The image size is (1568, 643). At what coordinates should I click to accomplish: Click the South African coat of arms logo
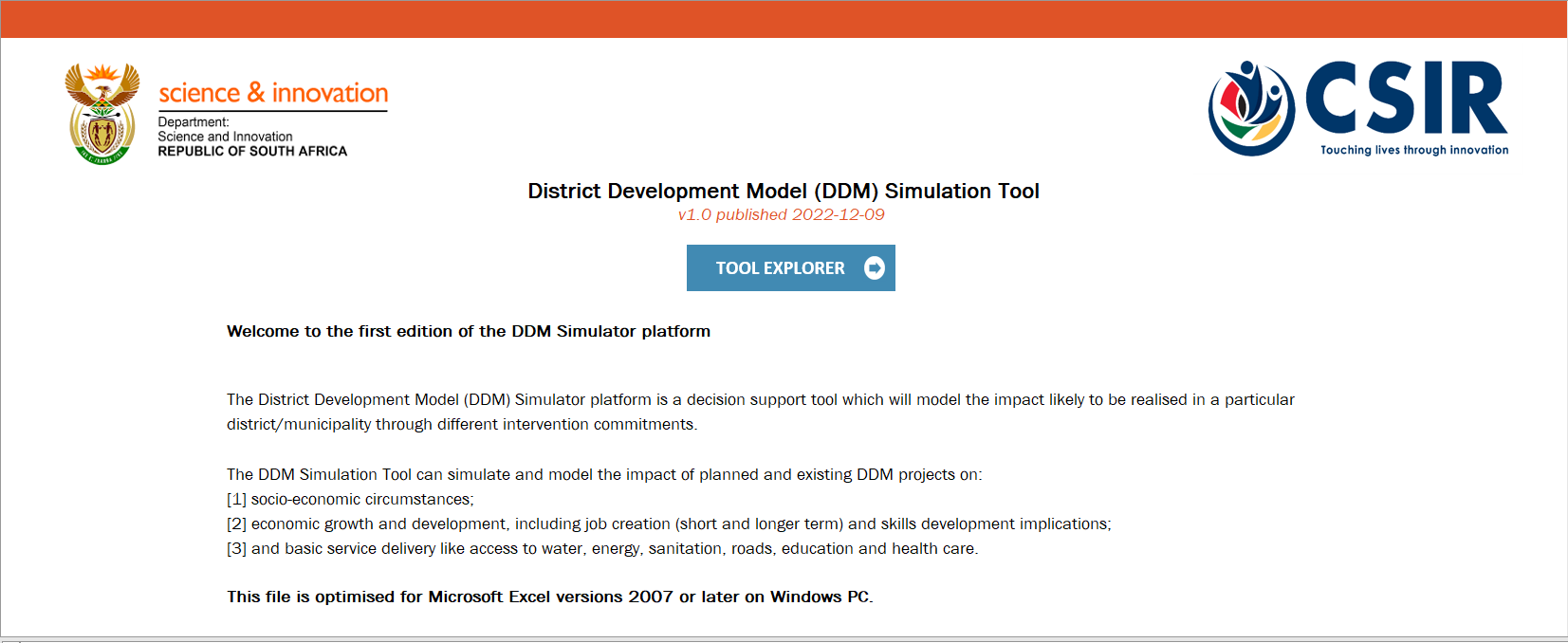102,114
